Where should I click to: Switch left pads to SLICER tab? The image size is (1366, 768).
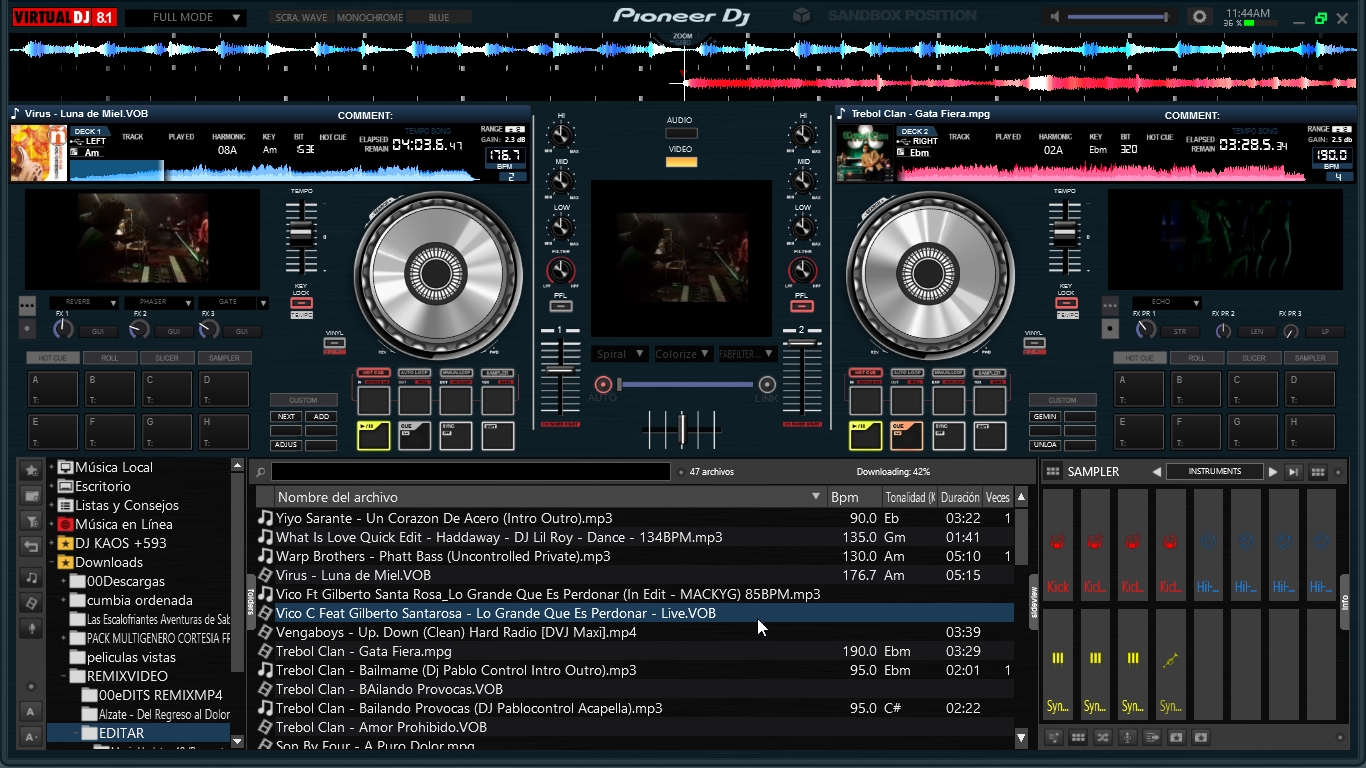[167, 358]
